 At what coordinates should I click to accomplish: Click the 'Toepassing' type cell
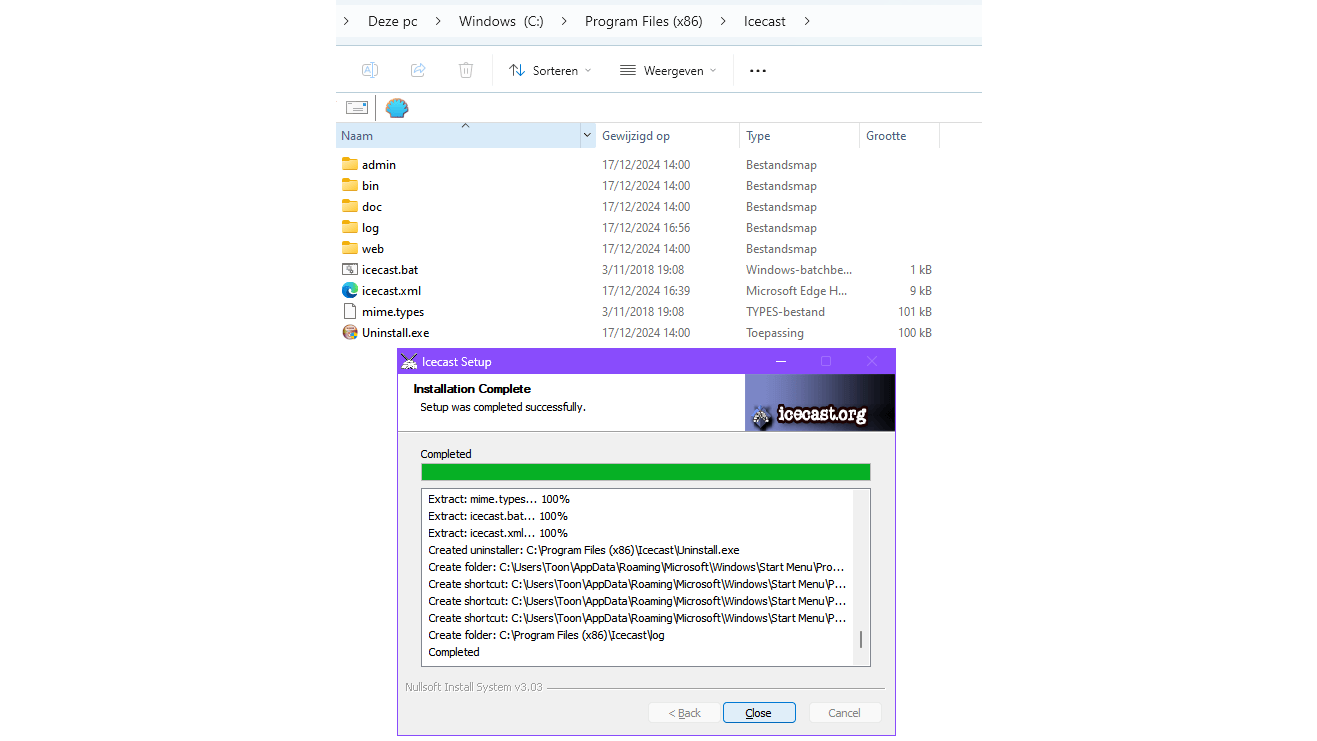[x=777, y=332]
